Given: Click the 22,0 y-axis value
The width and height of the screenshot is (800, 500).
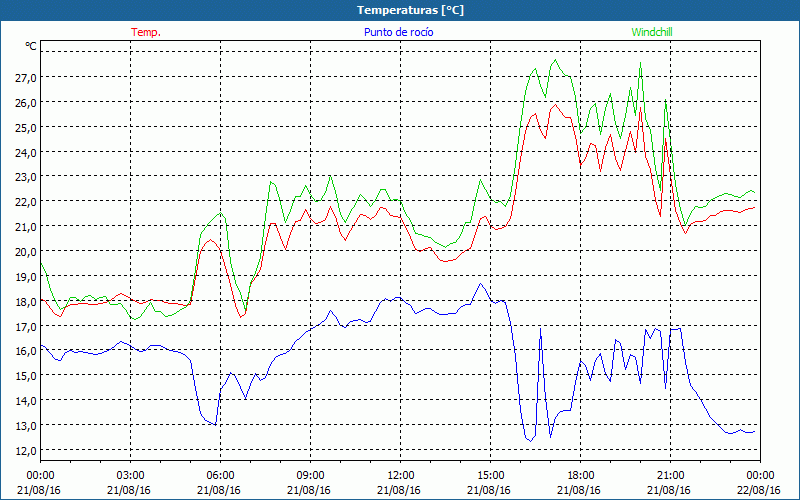Looking at the screenshot, I should 25,202.
